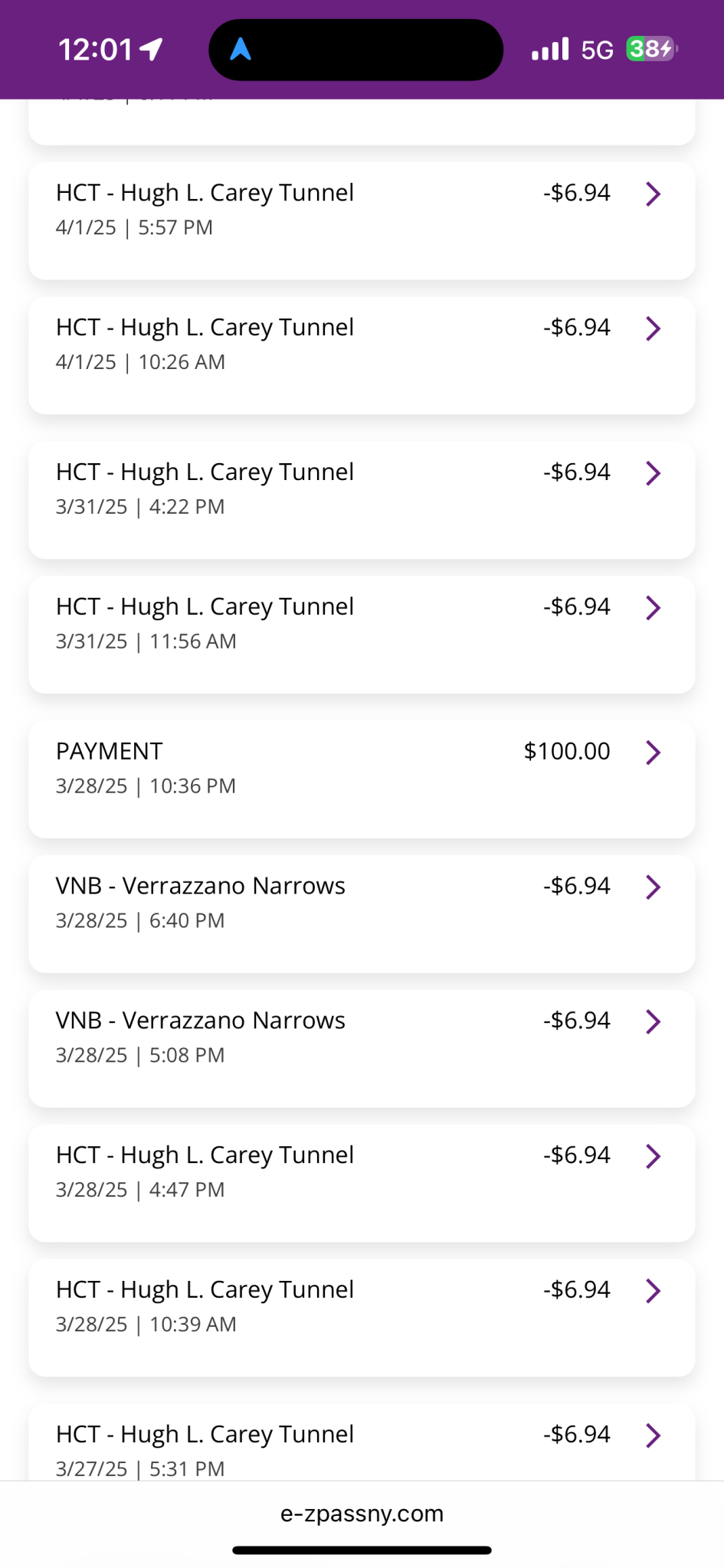Open chevron for 3/28/25 10:39 AM toll
The image size is (724, 1568).
pyautogui.click(x=653, y=1291)
